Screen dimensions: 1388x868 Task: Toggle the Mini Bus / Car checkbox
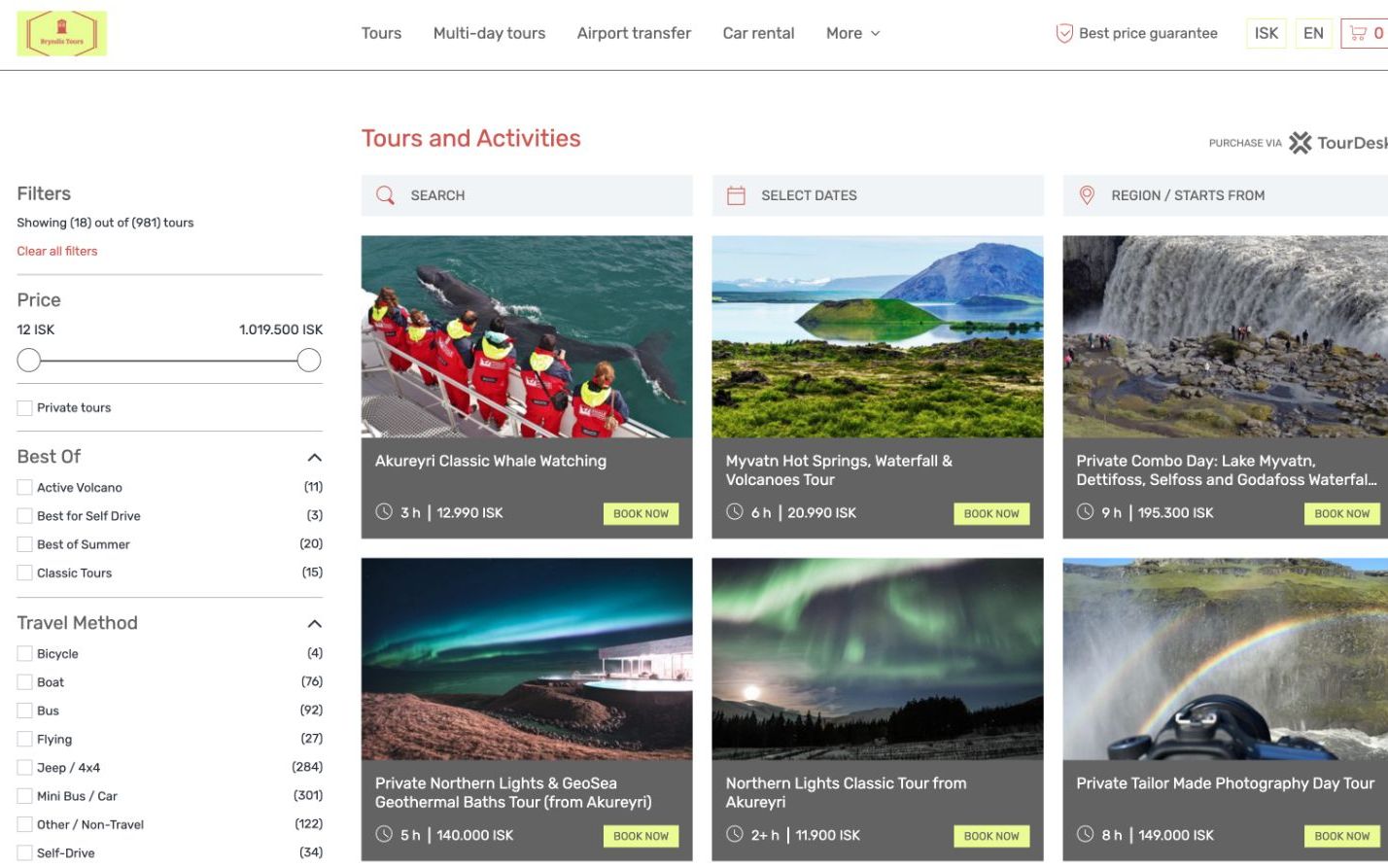point(25,796)
